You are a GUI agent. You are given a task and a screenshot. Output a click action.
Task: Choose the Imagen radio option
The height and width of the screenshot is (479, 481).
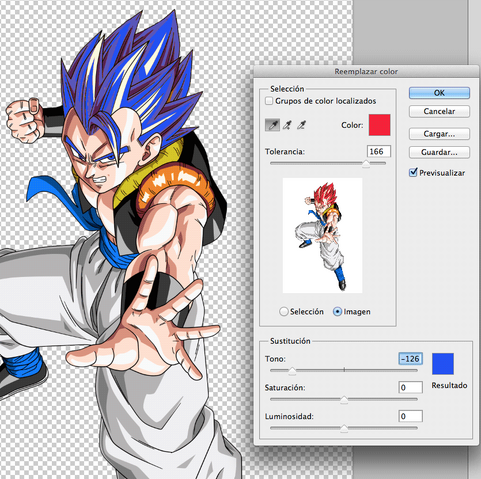337,312
